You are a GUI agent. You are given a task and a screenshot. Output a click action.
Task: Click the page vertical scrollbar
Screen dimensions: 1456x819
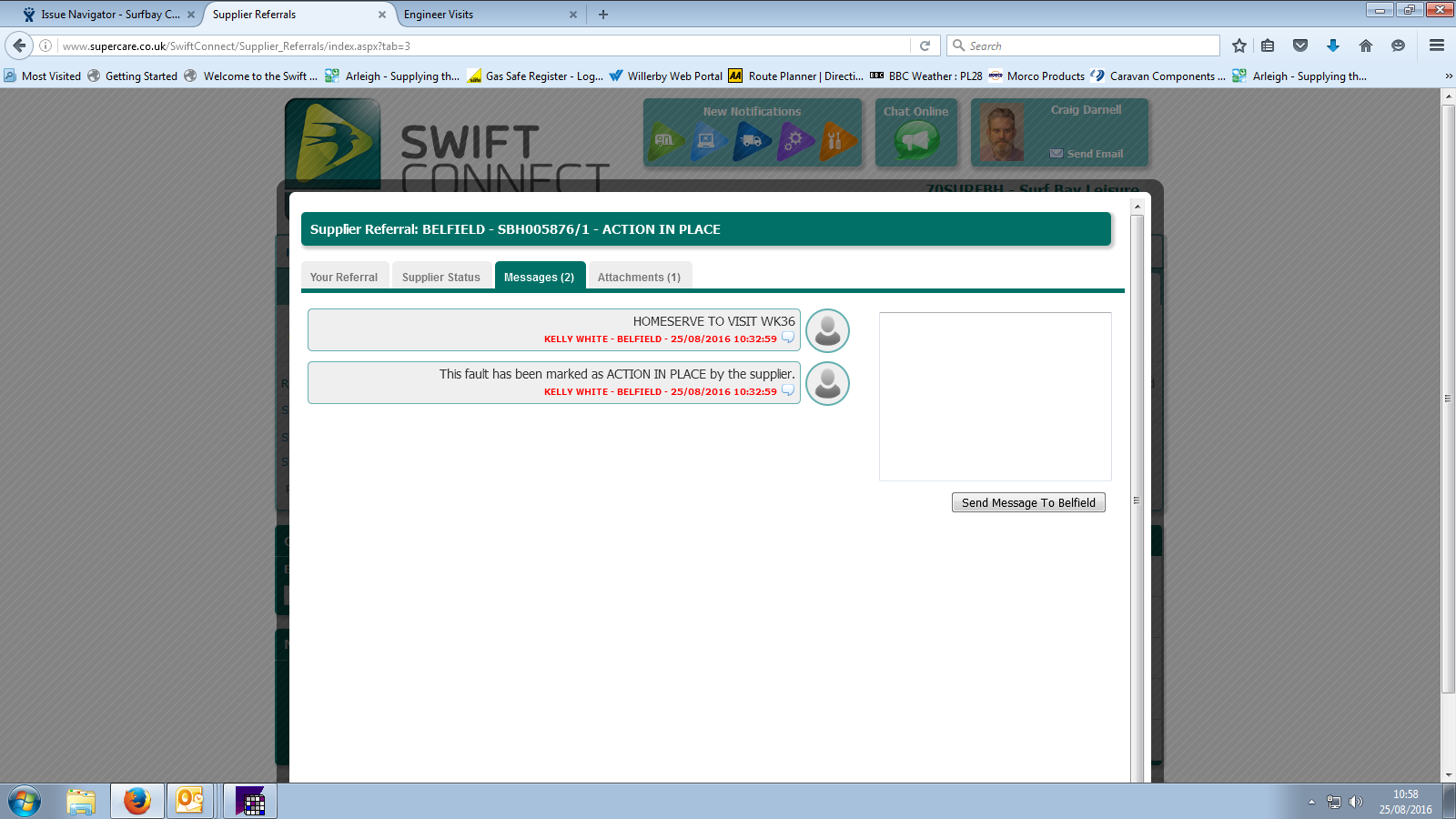click(x=1449, y=399)
